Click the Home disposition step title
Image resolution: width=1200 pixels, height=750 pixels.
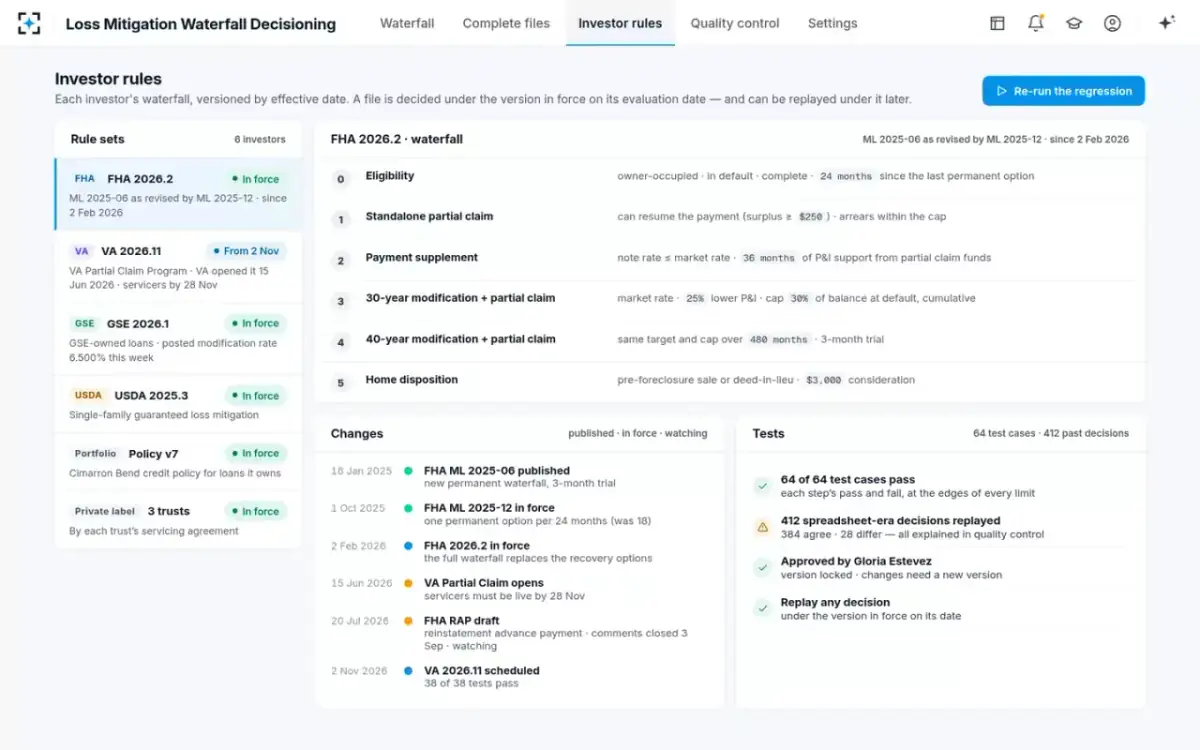(x=411, y=379)
